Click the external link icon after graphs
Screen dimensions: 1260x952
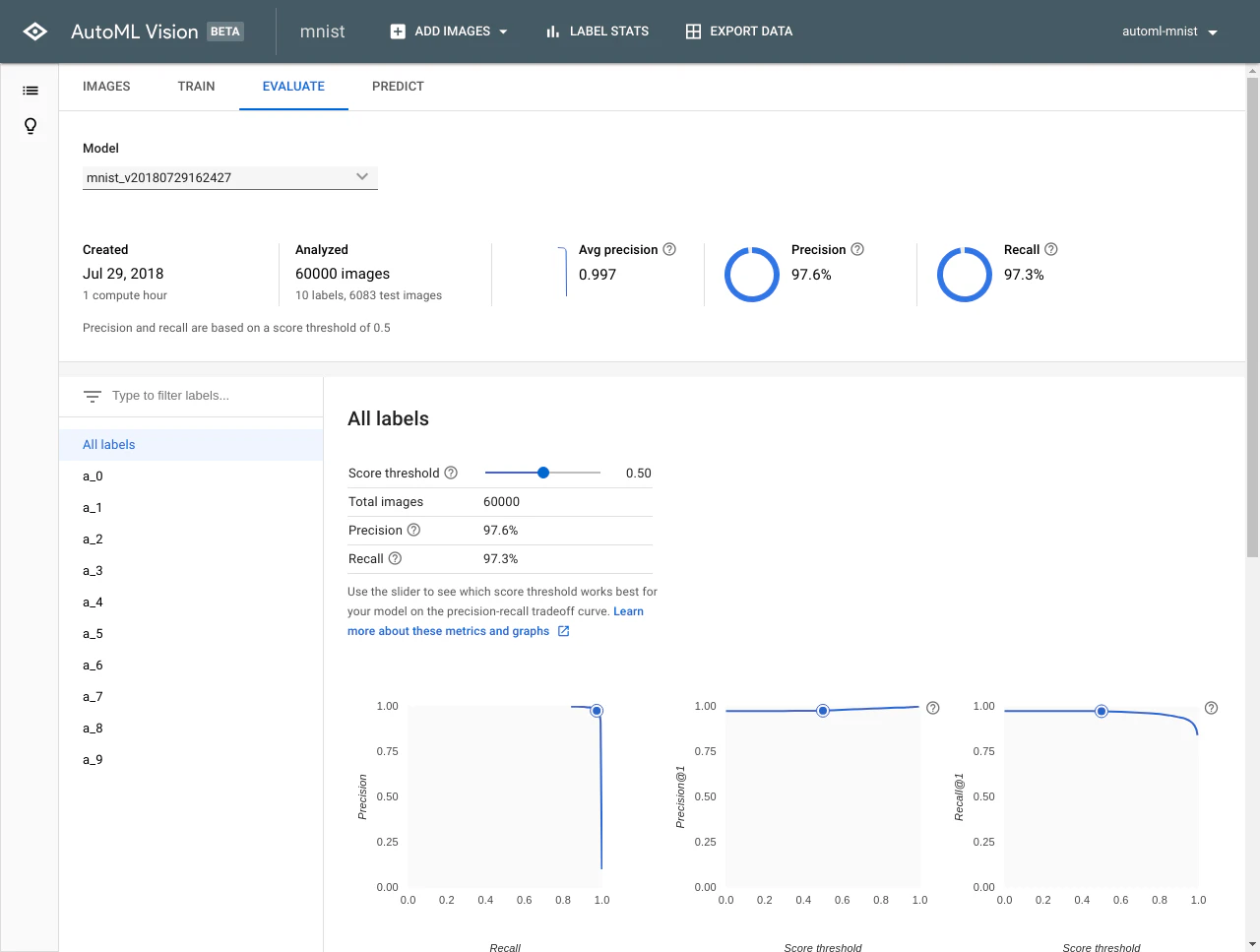(564, 631)
